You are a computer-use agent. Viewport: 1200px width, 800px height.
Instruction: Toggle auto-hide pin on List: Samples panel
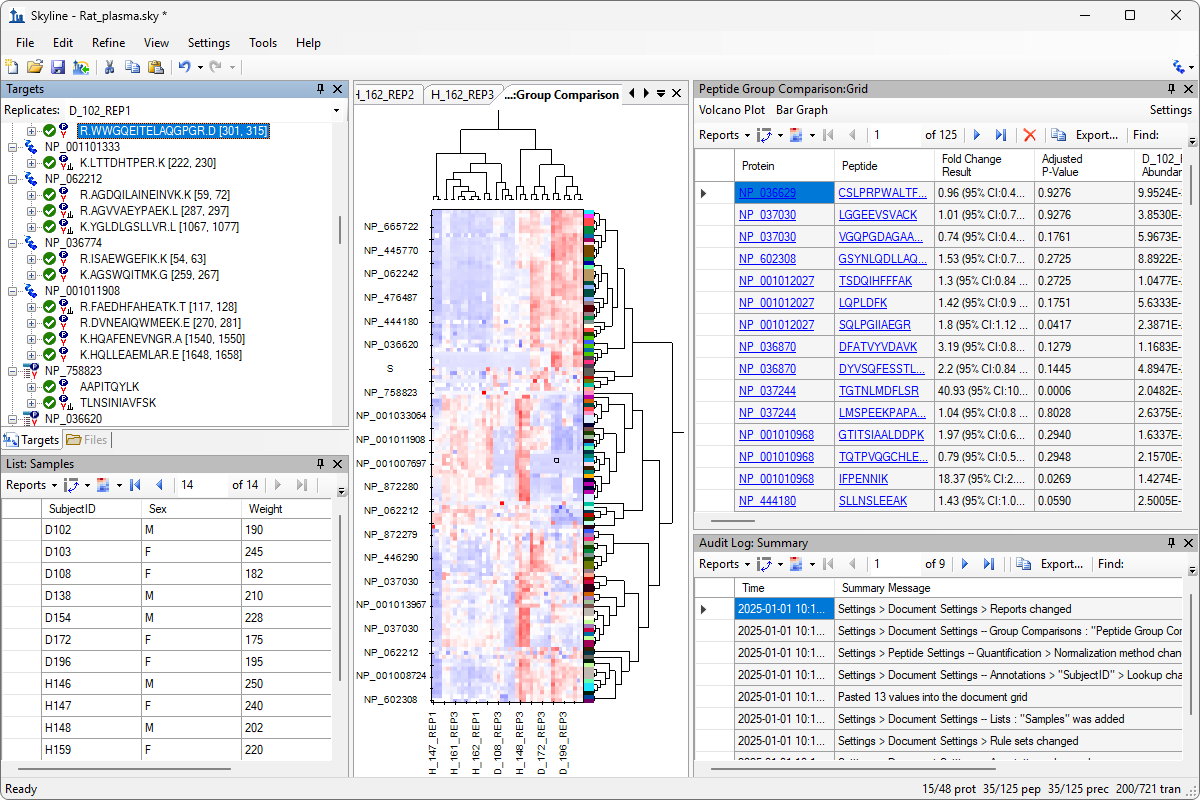click(320, 464)
